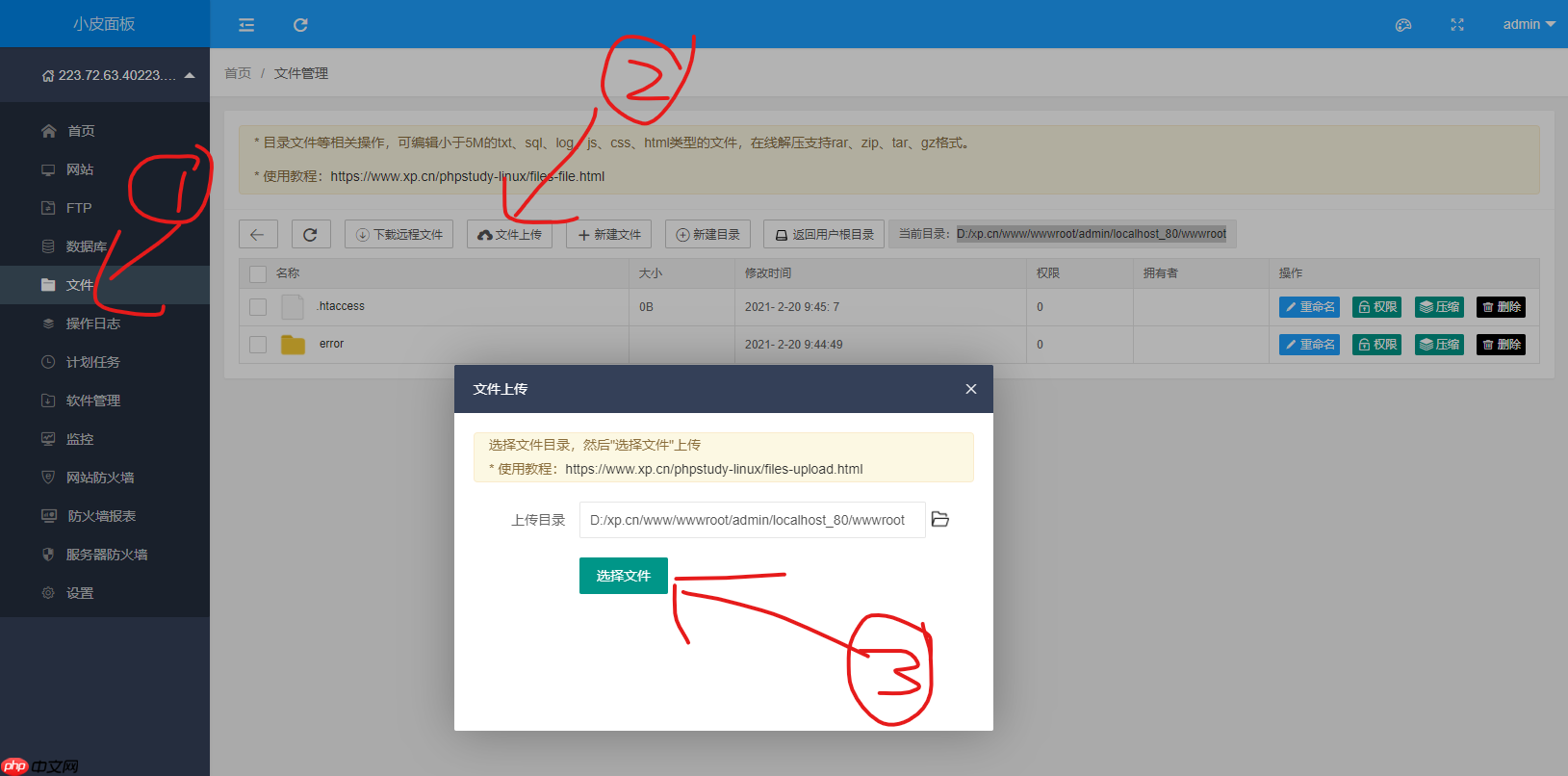Open 网站防火墙 in the sidebar
Viewport: 1568px width, 776px height.
(x=105, y=478)
